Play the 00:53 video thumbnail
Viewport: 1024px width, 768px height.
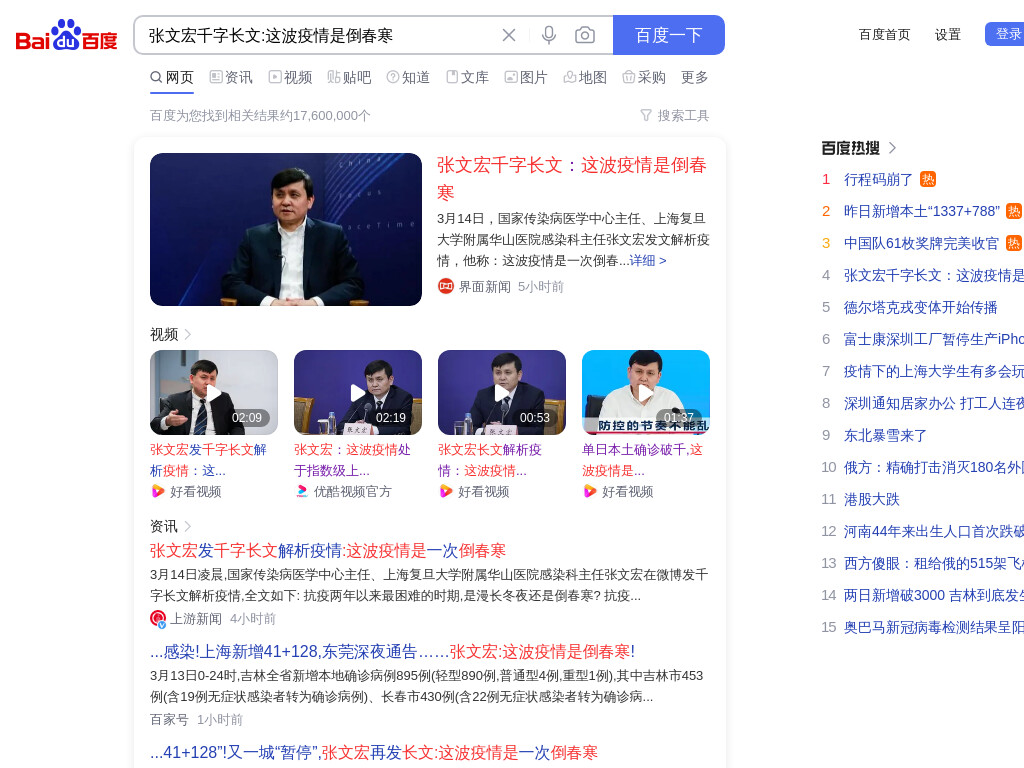[502, 392]
